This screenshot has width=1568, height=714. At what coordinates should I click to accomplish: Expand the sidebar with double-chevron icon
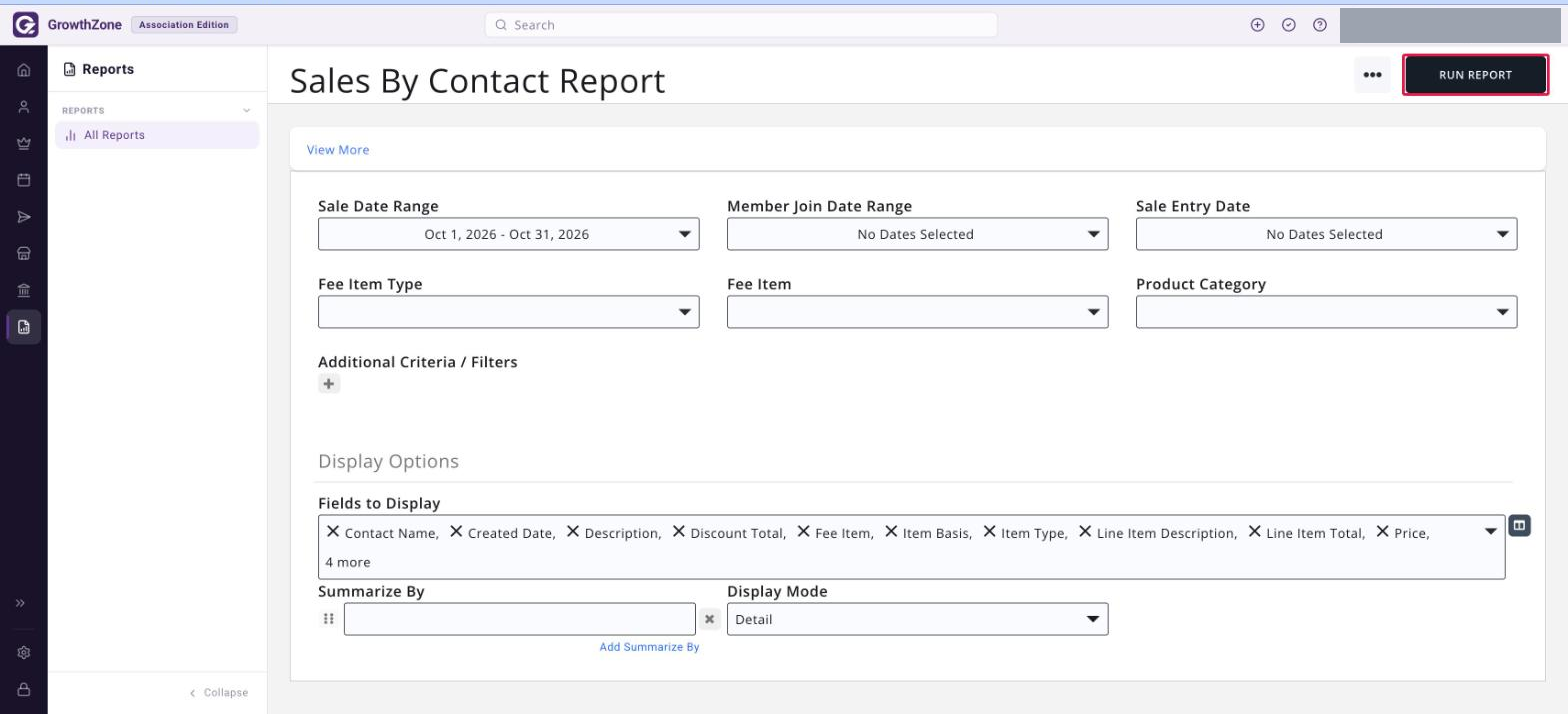point(20,603)
